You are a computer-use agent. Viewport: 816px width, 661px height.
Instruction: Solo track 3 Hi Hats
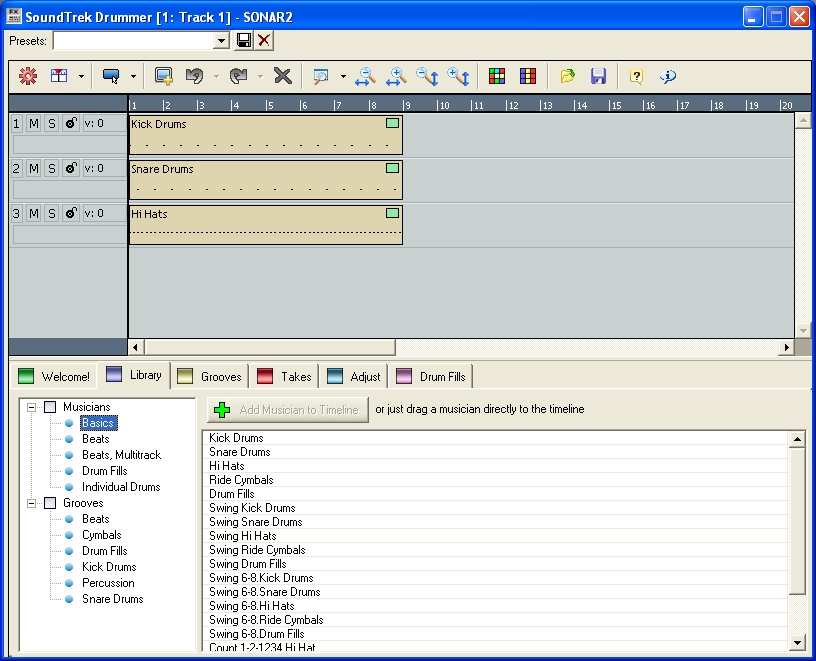(x=52, y=213)
